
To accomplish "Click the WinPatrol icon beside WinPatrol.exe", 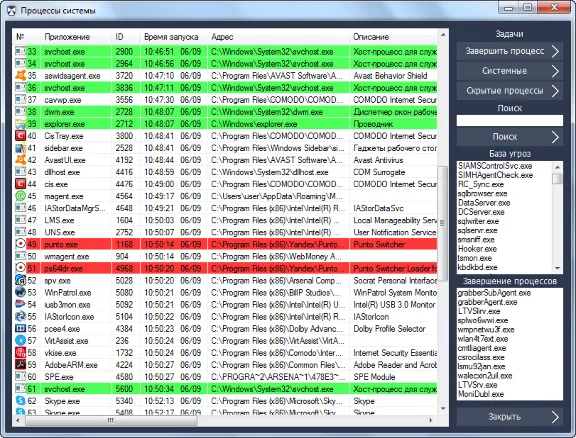I will click(20, 292).
